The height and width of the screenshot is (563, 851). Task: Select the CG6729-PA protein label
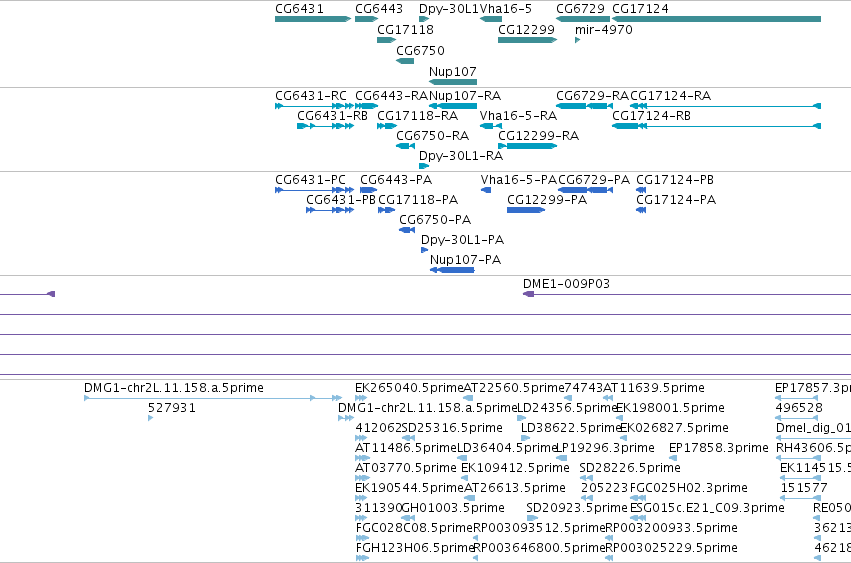(x=594, y=180)
